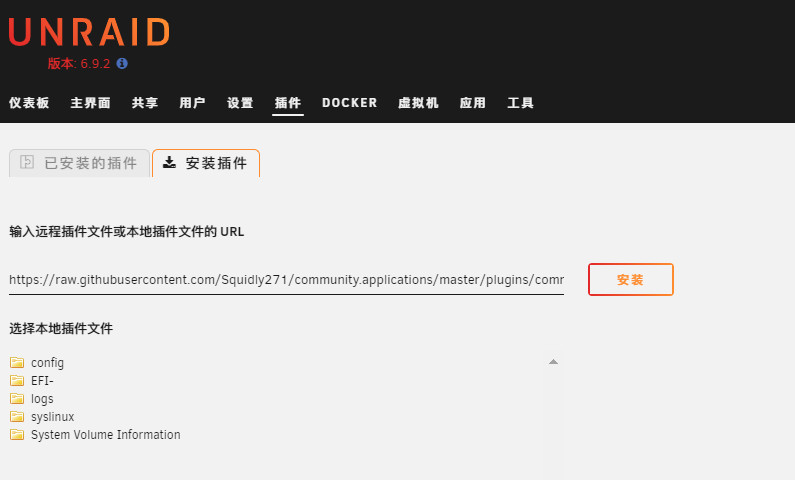Select the logs folder name
The image size is (795, 480).
pos(42,399)
